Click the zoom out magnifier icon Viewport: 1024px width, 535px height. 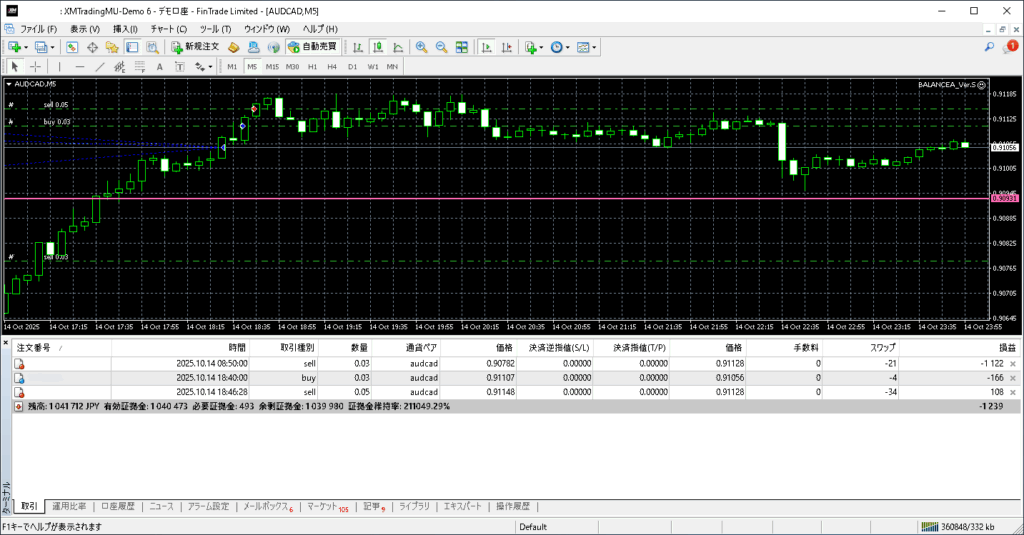[441, 47]
